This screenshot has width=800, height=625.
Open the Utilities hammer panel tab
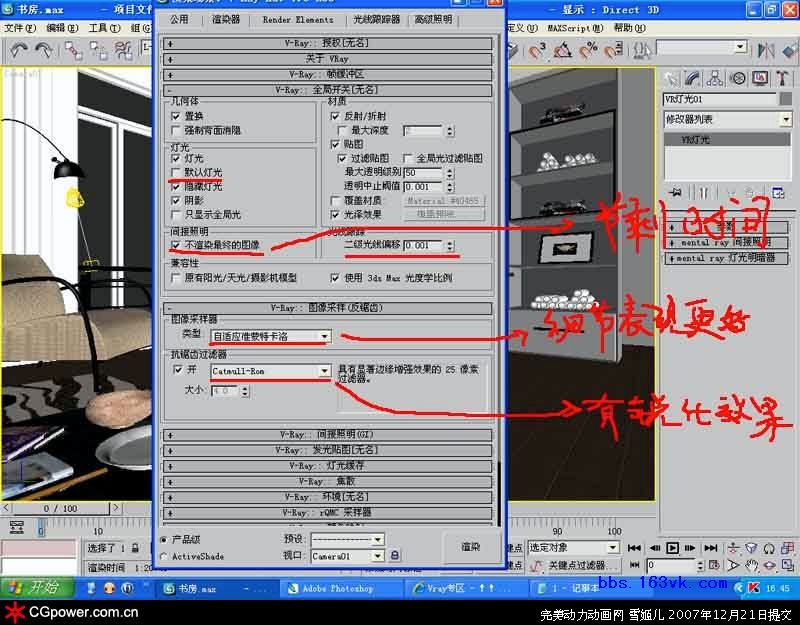[782, 78]
